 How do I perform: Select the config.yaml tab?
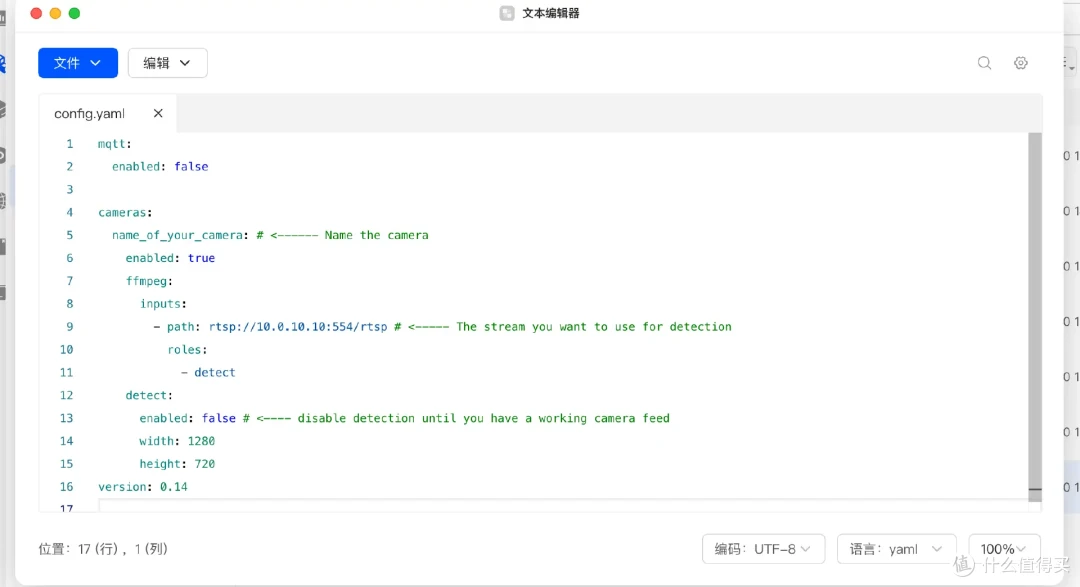pos(90,114)
